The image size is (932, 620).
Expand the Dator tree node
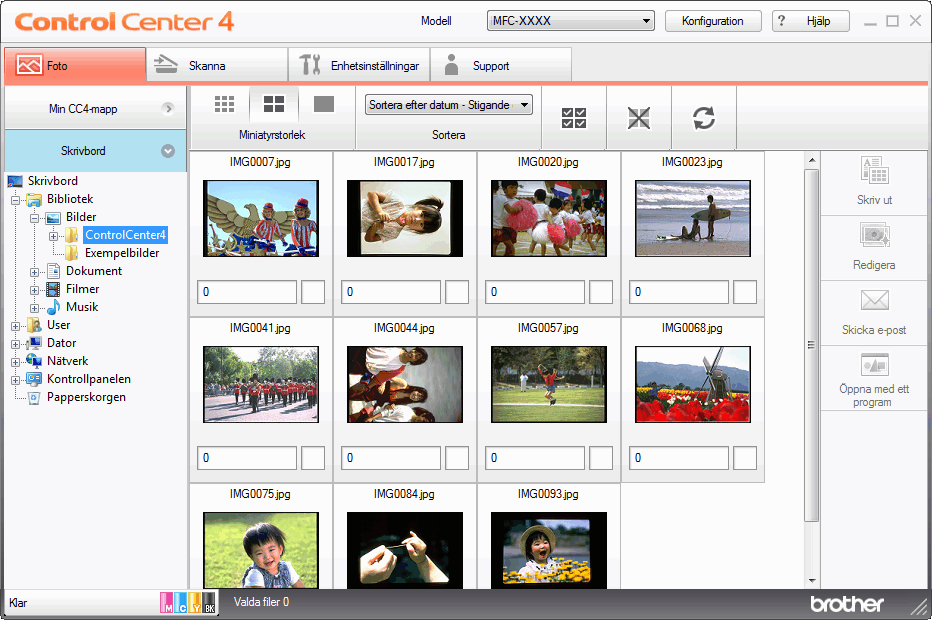tap(15, 344)
